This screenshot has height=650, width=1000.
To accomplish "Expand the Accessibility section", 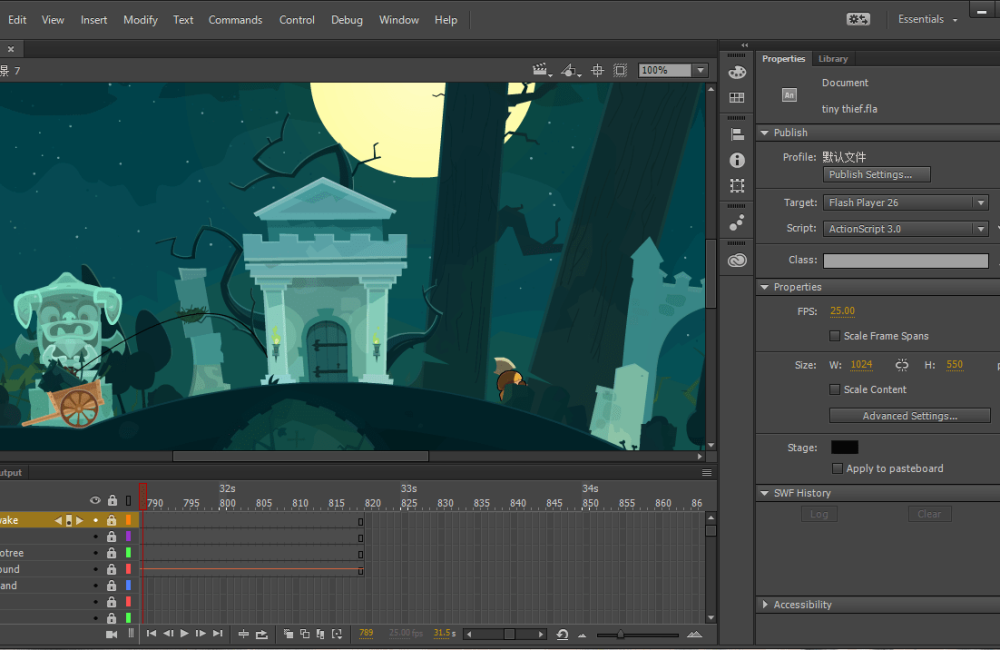I will [765, 604].
